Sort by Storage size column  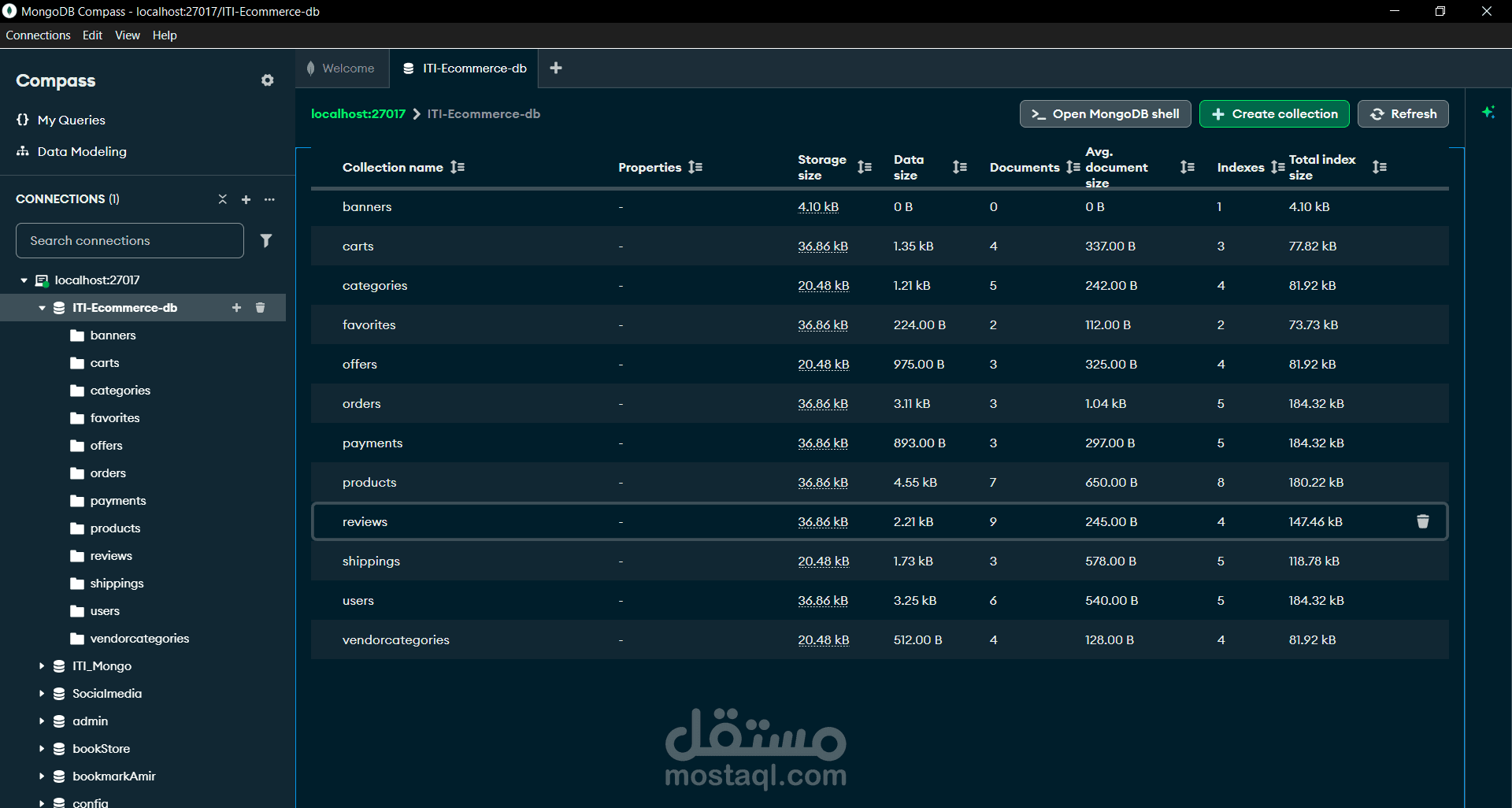click(x=865, y=167)
